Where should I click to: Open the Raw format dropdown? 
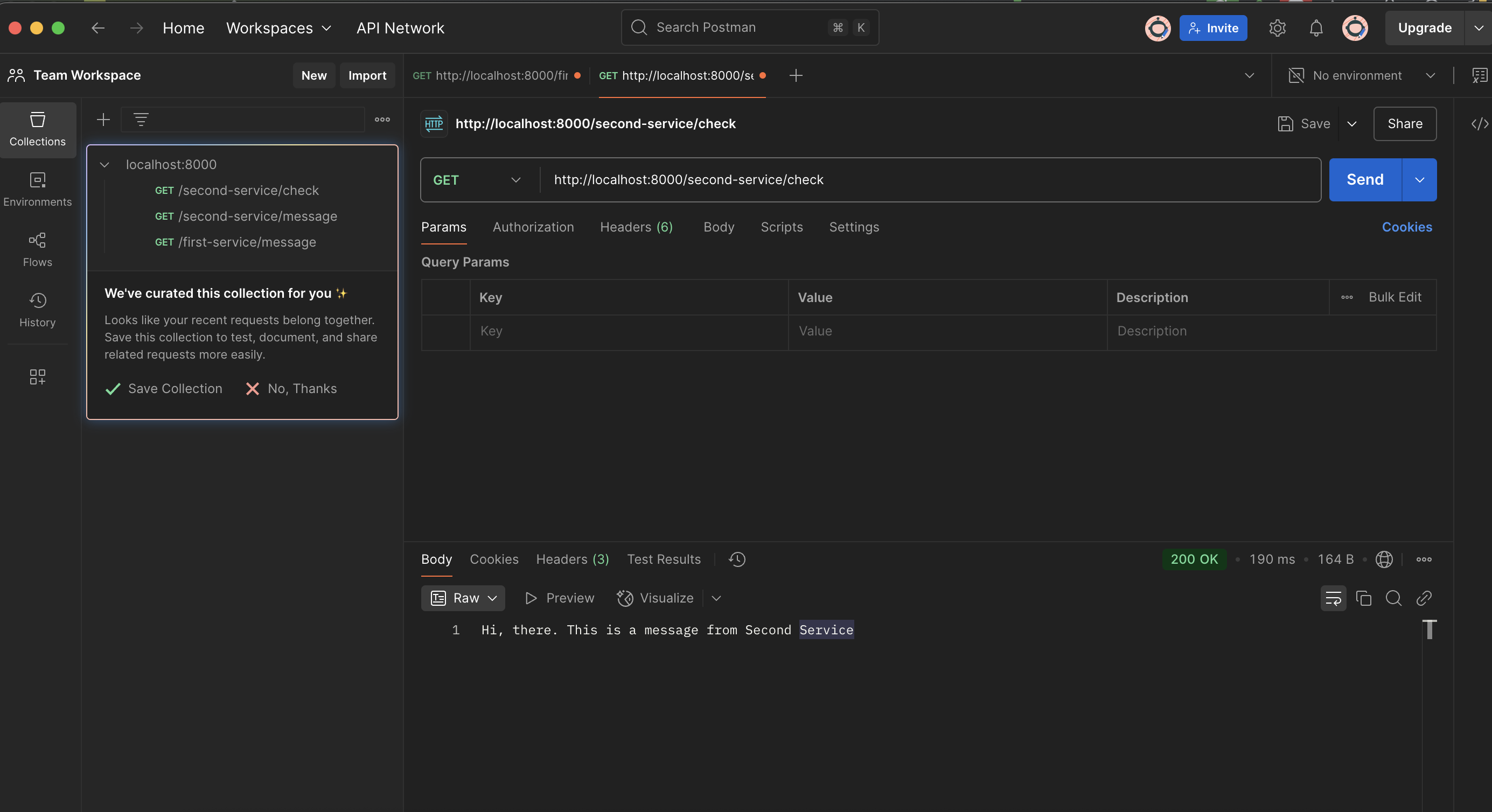pos(463,598)
